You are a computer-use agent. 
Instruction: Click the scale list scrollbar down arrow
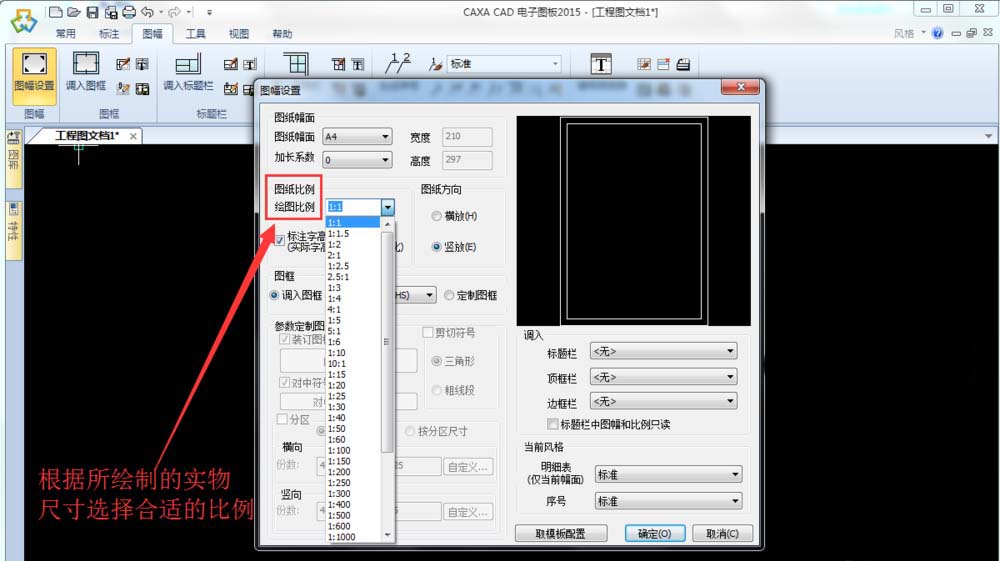click(387, 536)
